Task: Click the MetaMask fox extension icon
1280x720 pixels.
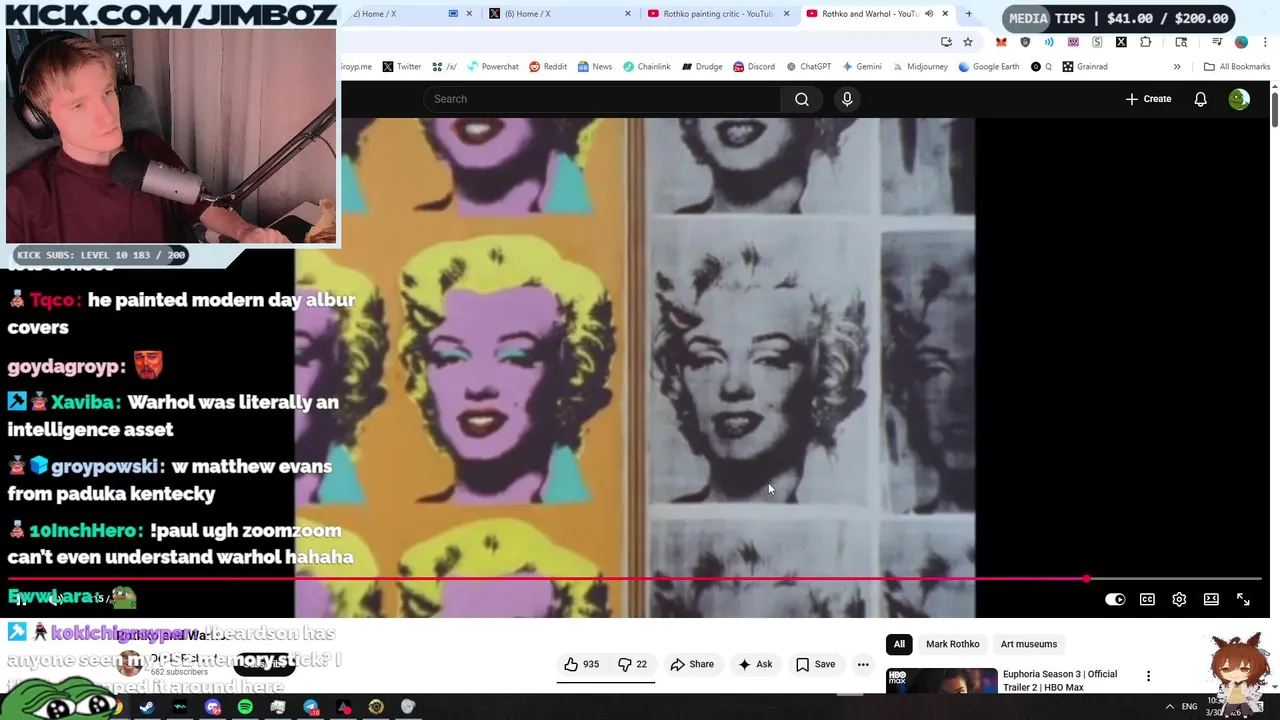Action: click(x=1001, y=42)
